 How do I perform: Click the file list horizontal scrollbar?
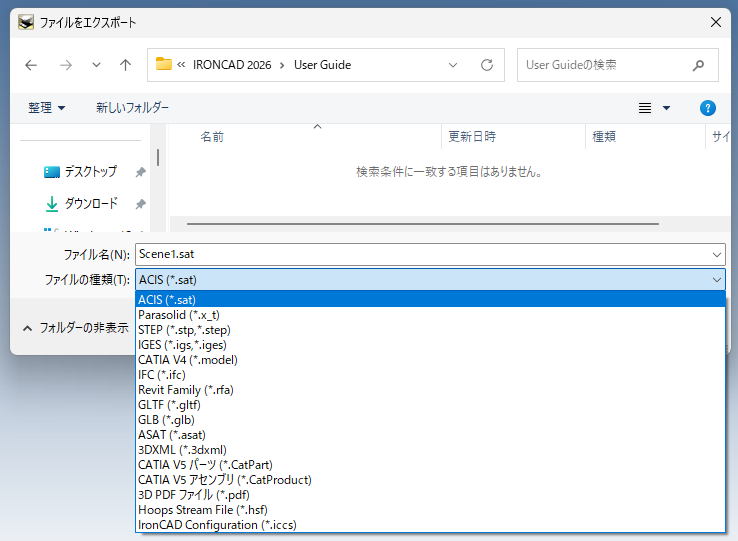[x=423, y=224]
